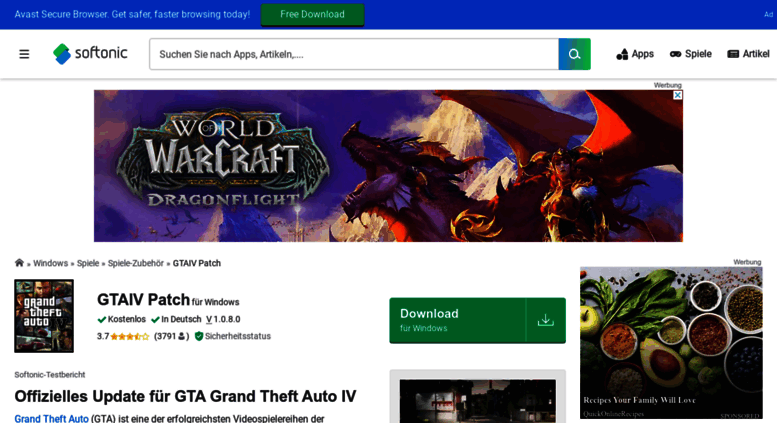Click the green search magnifier button
The height and width of the screenshot is (423, 777).
pyautogui.click(x=574, y=54)
